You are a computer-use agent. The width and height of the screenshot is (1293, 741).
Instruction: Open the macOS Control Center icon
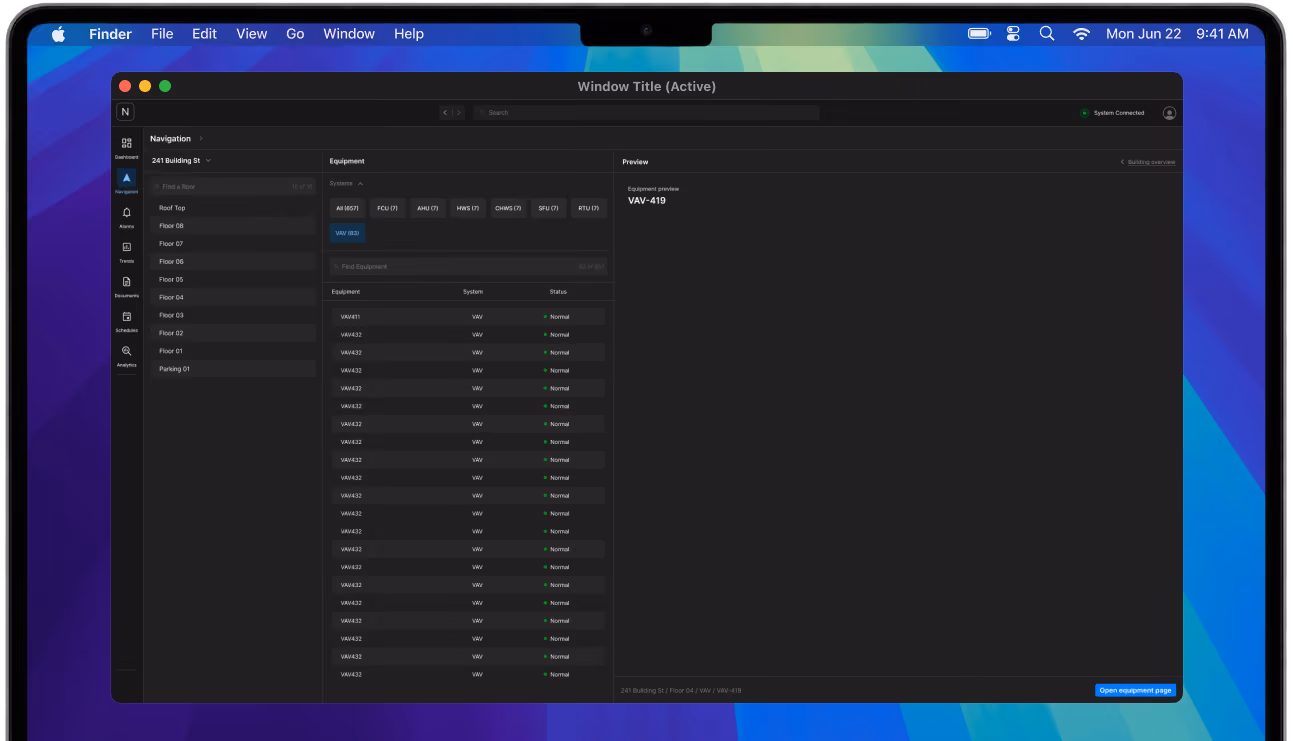click(1013, 34)
